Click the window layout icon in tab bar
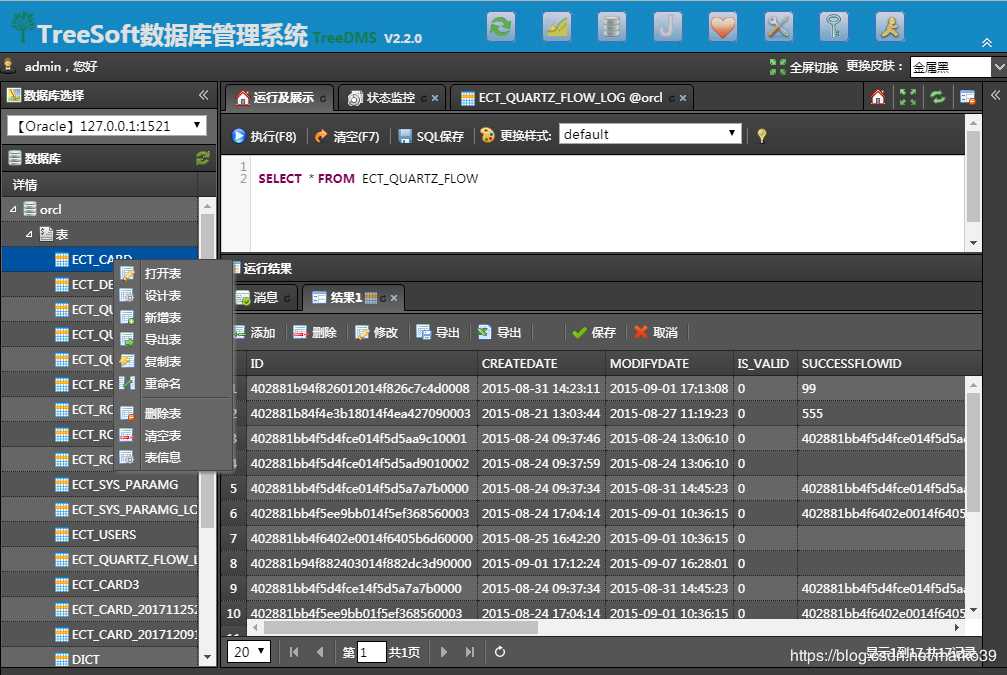Image resolution: width=1007 pixels, height=675 pixels. (967, 97)
